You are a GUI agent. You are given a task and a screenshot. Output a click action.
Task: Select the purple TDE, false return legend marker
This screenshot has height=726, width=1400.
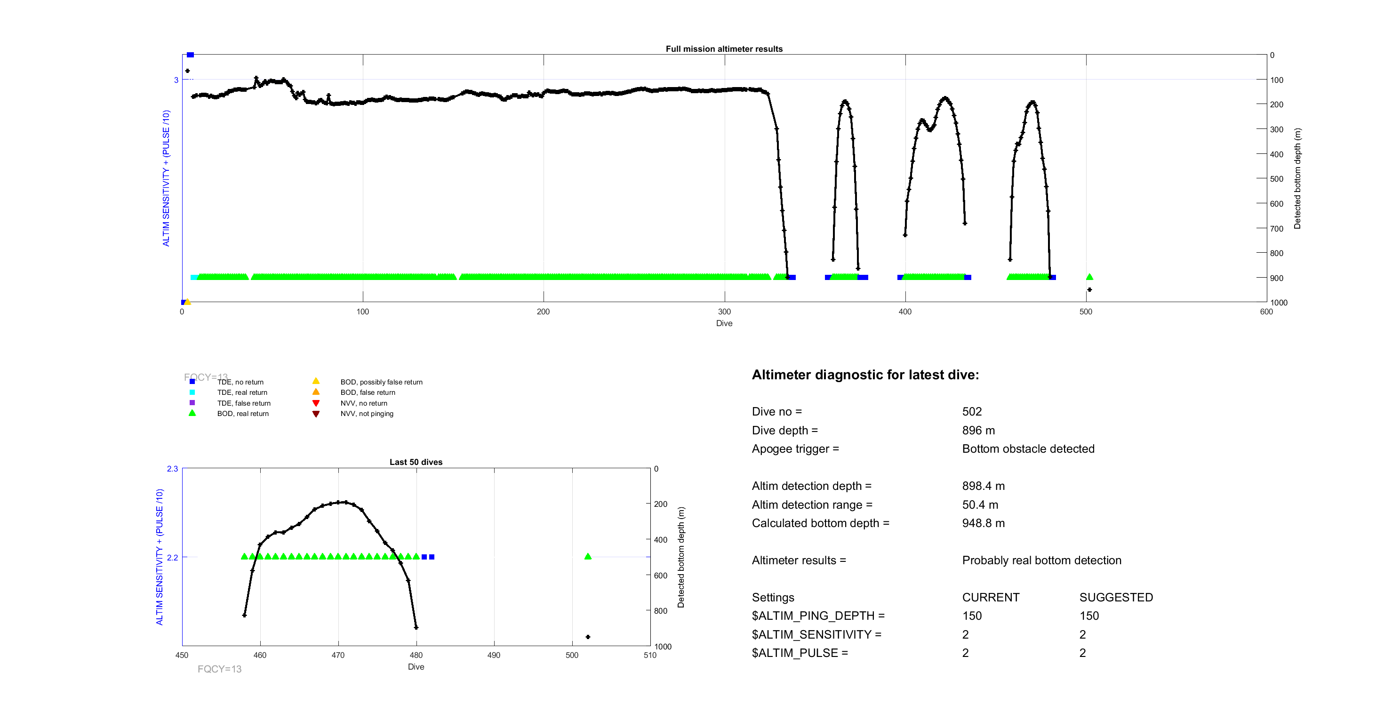[193, 403]
